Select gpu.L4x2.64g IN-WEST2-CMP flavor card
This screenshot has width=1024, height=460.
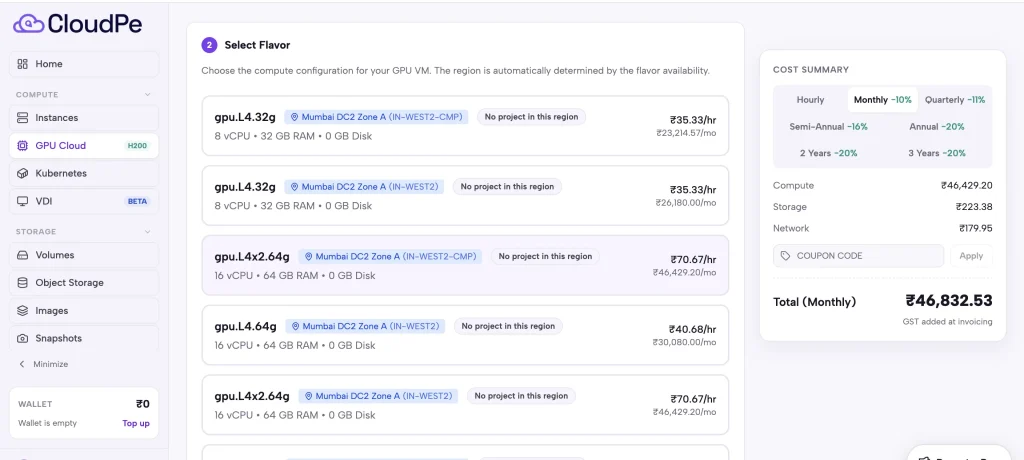pyautogui.click(x=465, y=265)
